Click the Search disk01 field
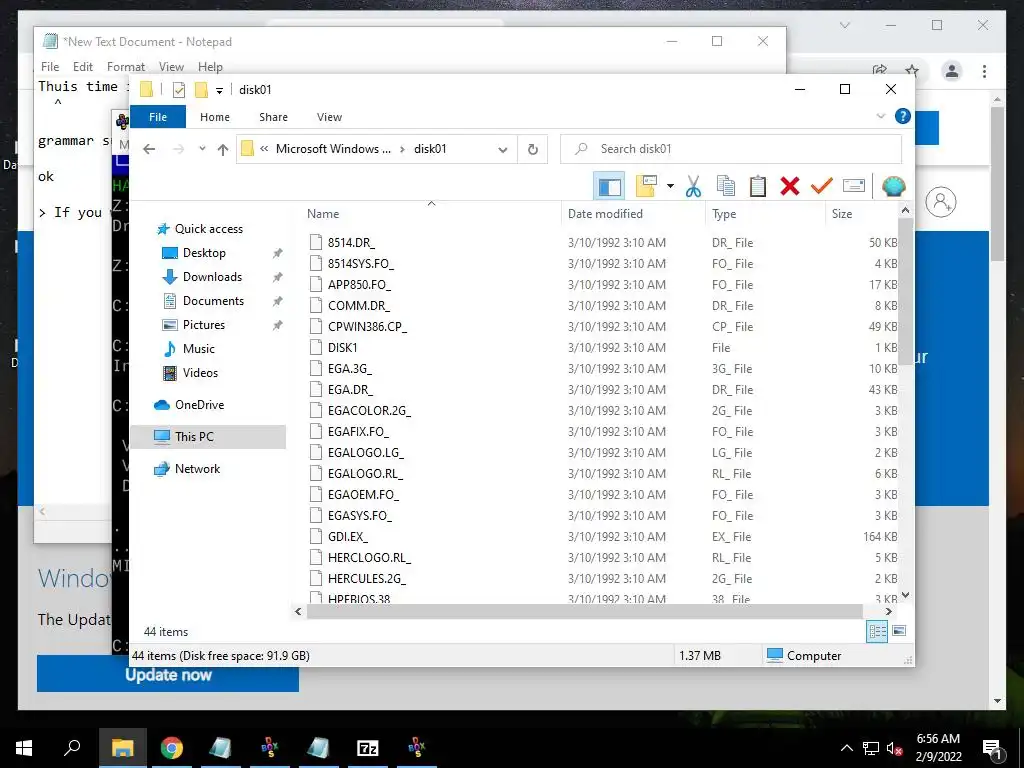The image size is (1024, 768). [x=731, y=149]
